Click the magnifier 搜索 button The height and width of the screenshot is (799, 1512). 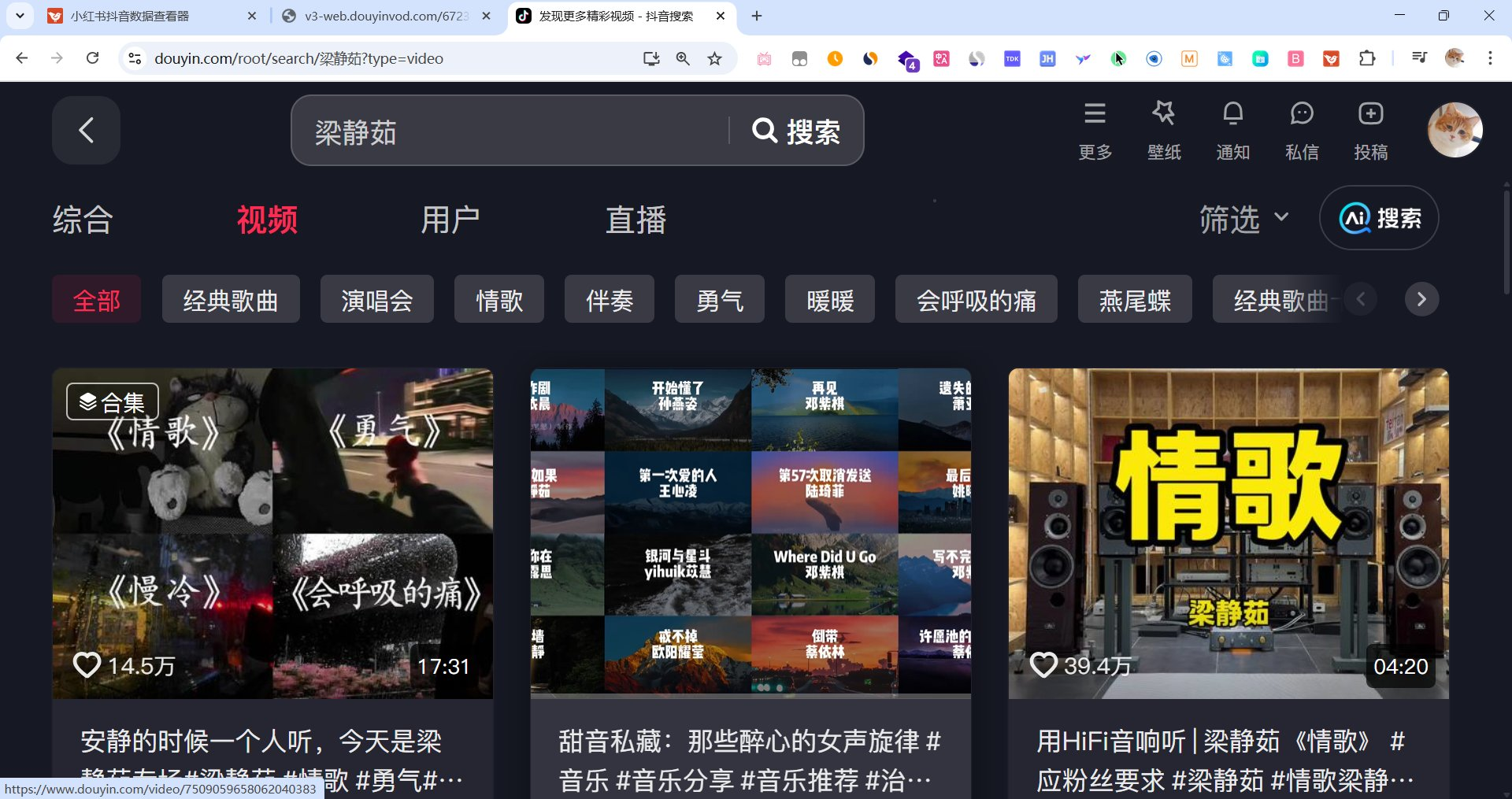pos(796,131)
